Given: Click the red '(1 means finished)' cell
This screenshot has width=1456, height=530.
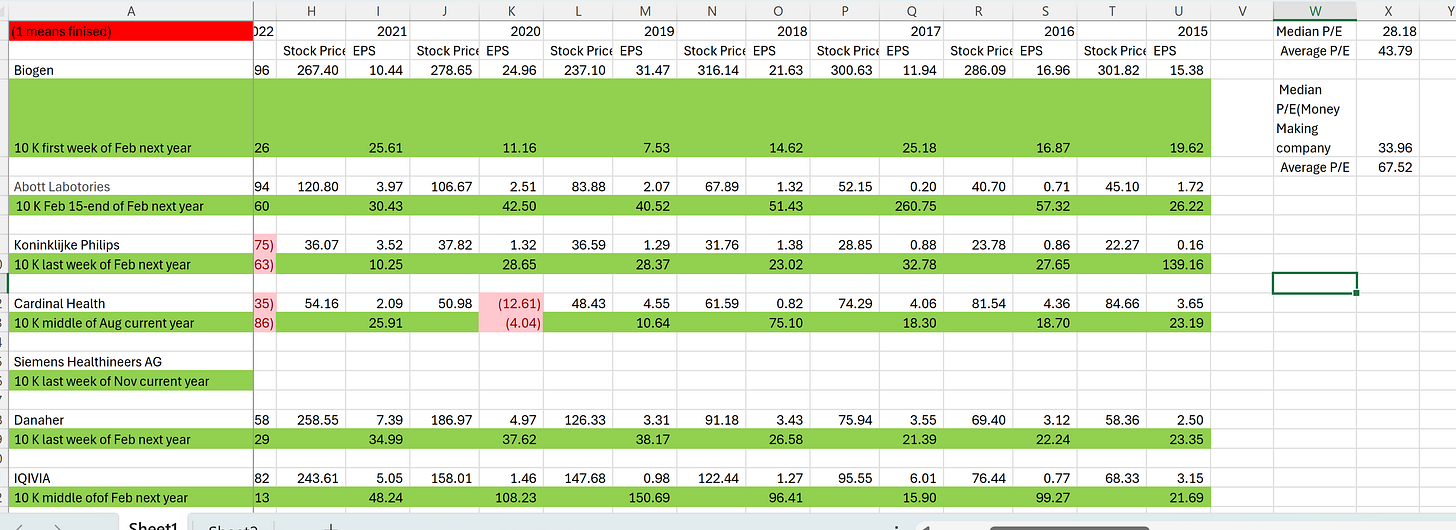Looking at the screenshot, I should [x=133, y=31].
